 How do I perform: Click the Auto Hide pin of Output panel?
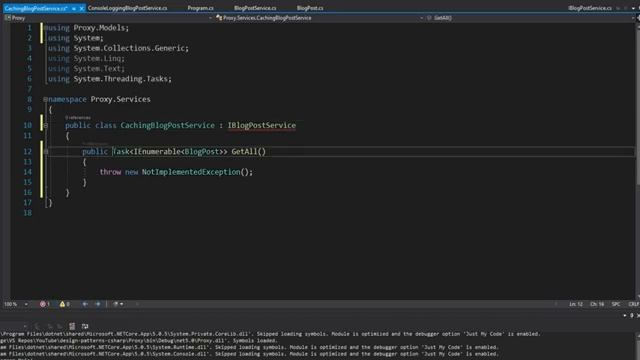[632, 315]
